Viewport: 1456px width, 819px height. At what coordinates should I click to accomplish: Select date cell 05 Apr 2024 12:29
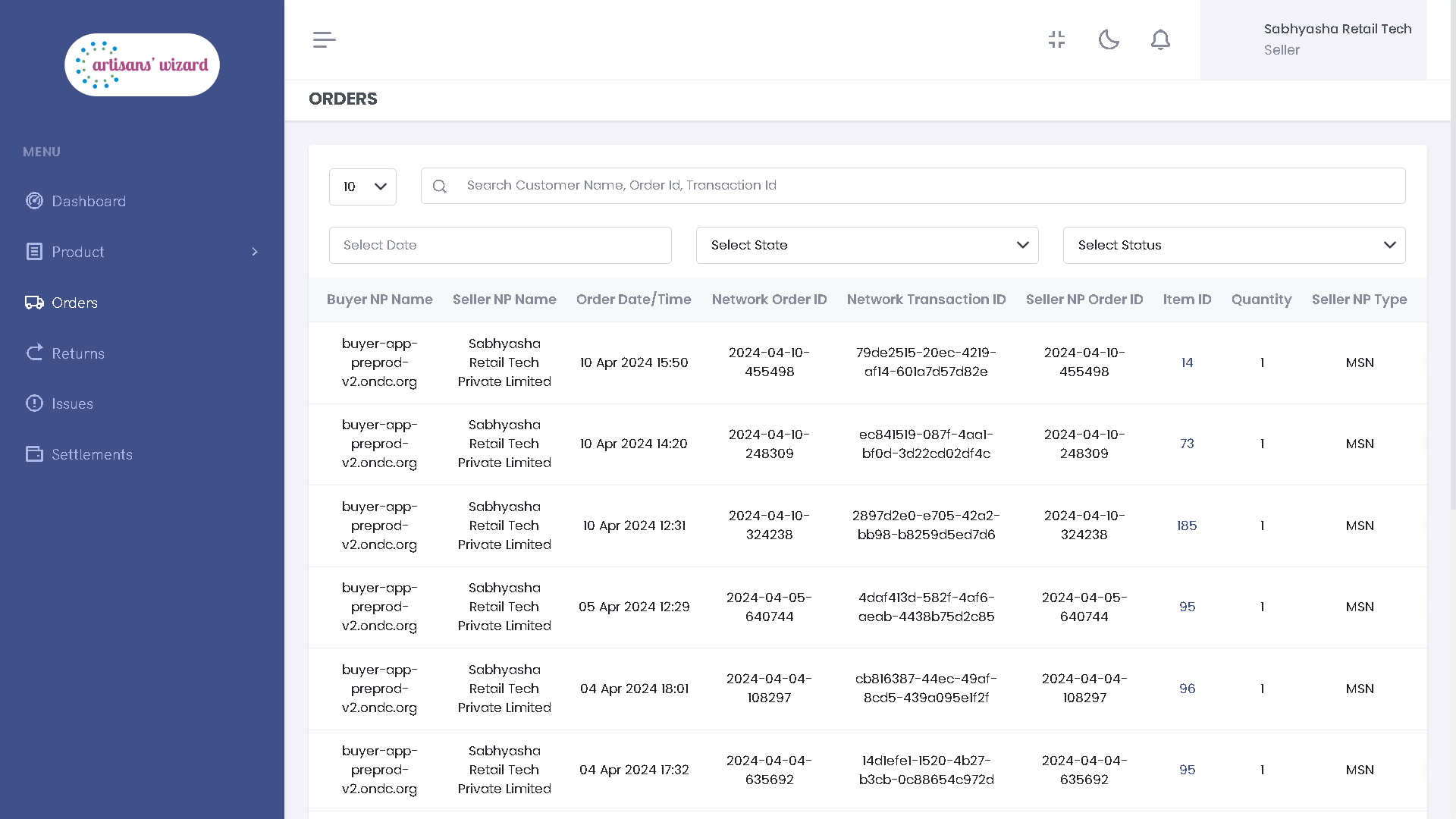pos(634,607)
